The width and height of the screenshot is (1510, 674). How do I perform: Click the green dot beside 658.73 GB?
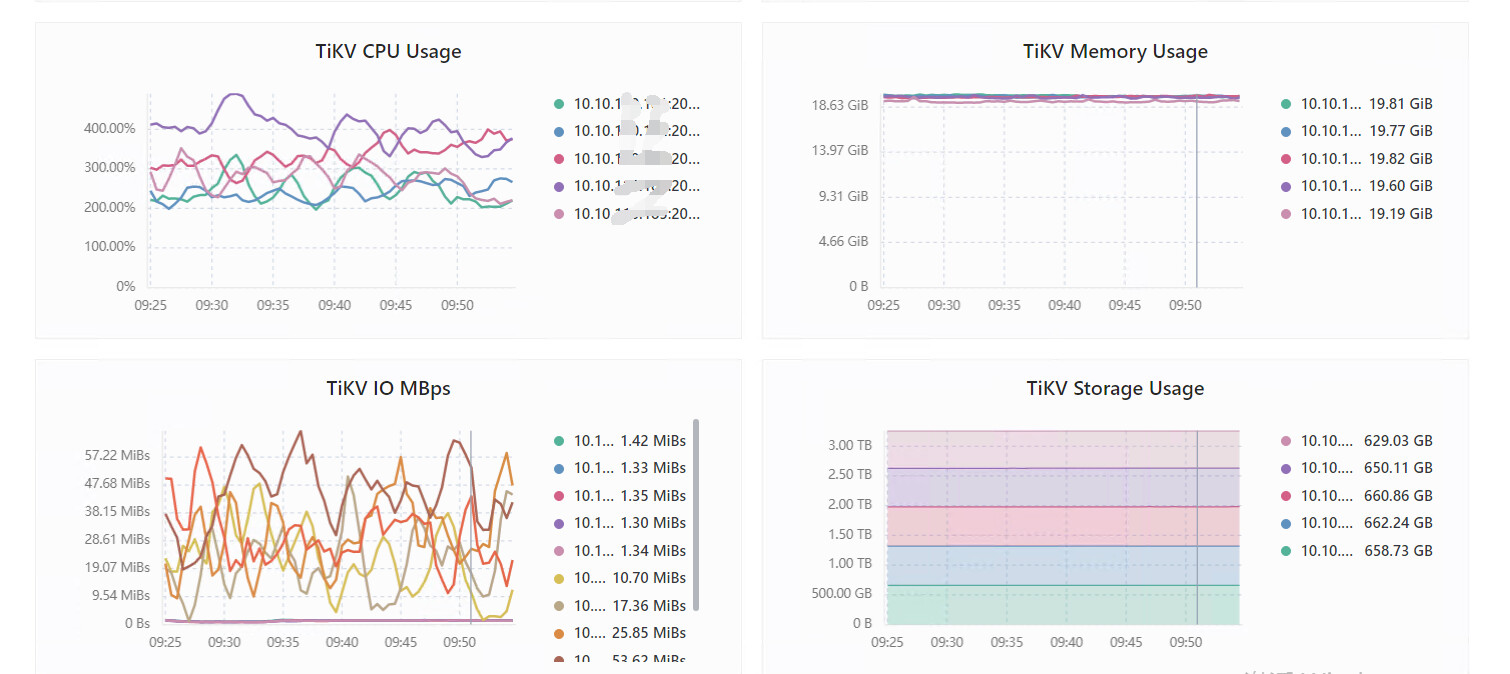tap(1286, 551)
